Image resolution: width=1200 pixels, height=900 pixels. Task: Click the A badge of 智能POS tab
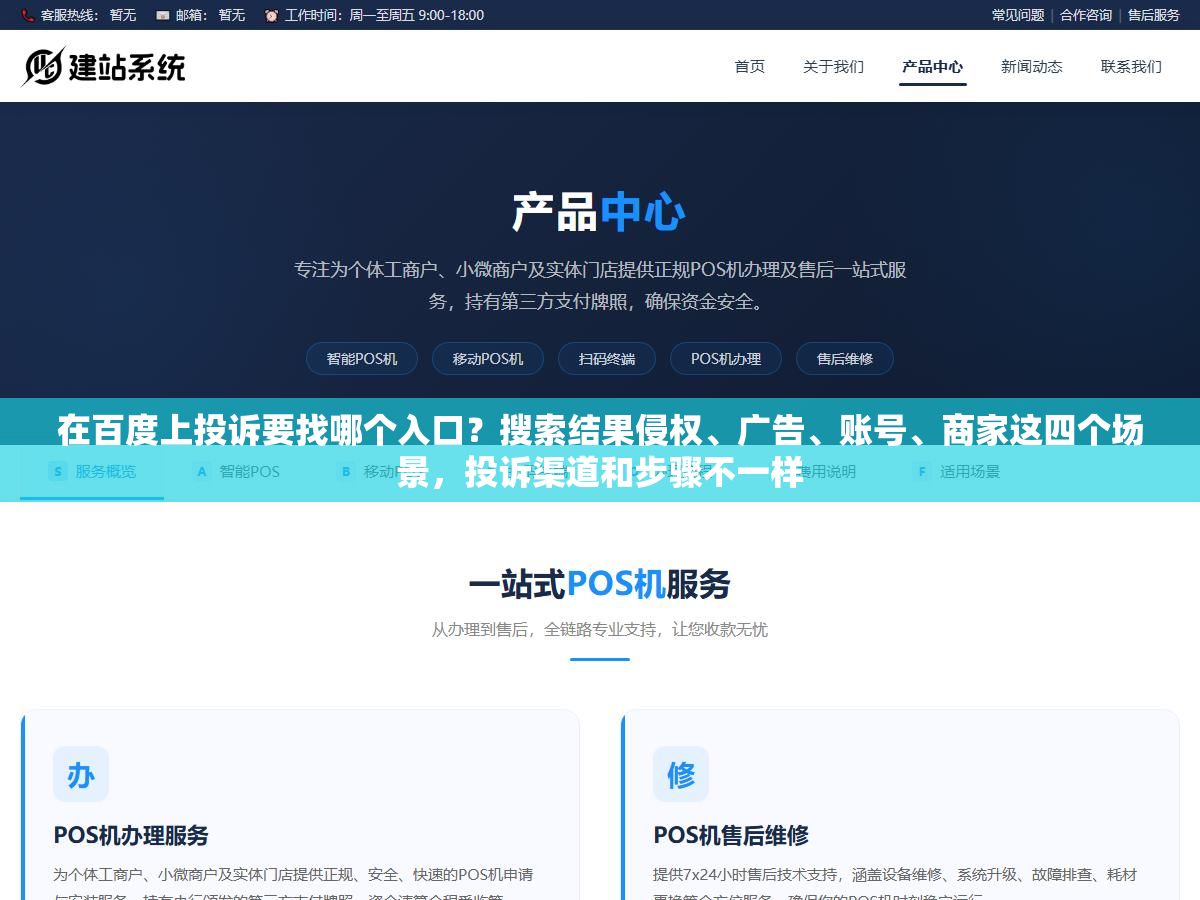click(x=202, y=471)
